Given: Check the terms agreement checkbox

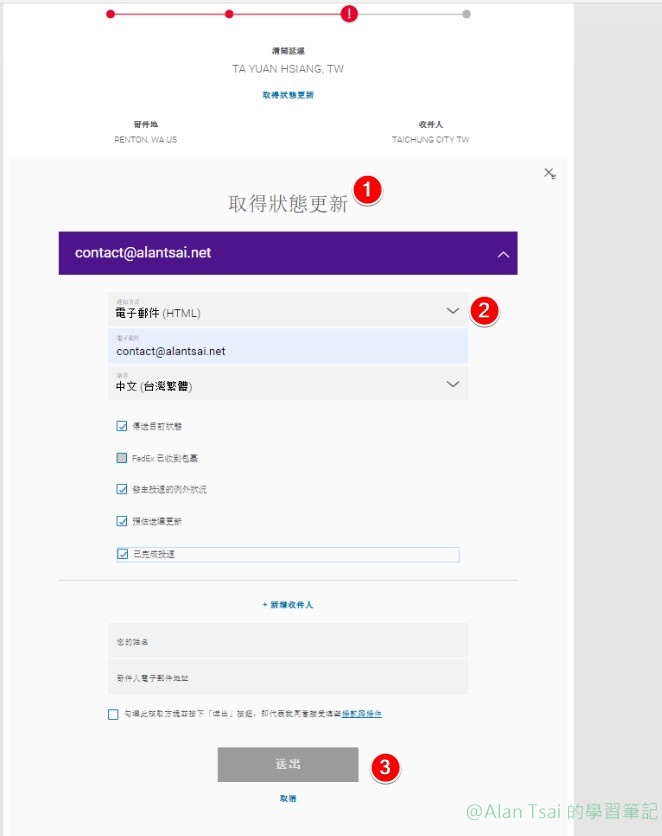Looking at the screenshot, I should click(x=113, y=714).
